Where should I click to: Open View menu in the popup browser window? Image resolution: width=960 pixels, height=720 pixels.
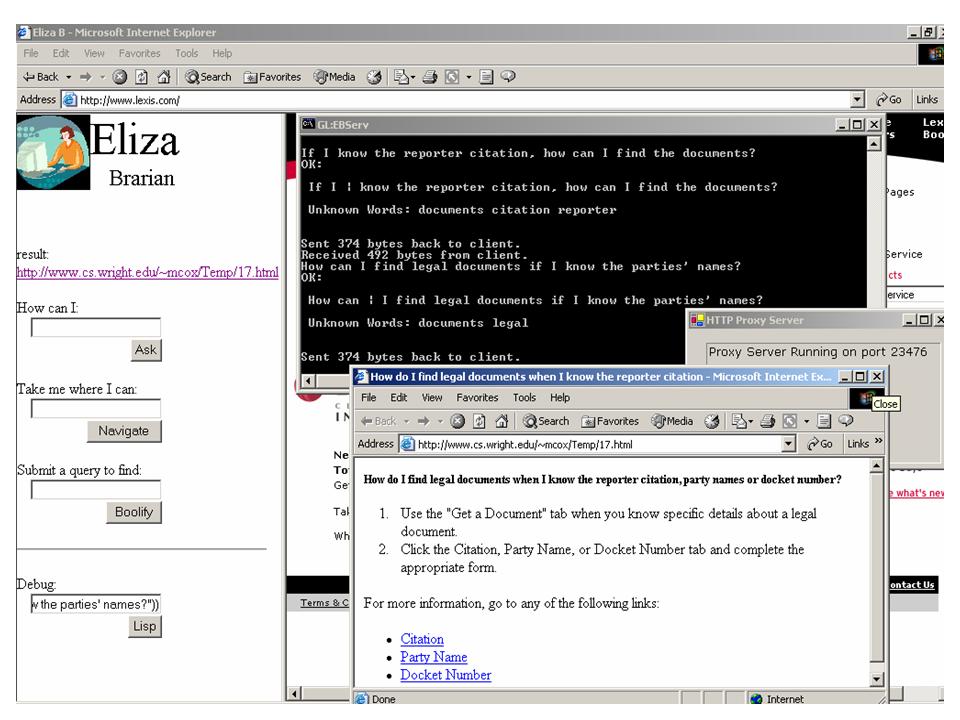pos(432,398)
